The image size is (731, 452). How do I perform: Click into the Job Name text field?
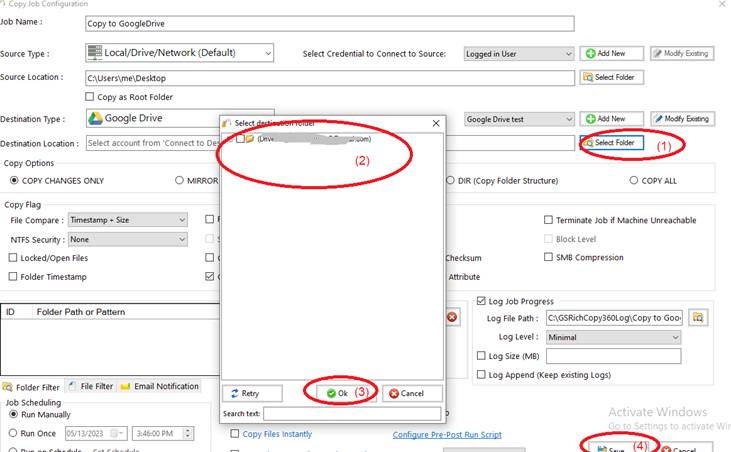point(330,23)
